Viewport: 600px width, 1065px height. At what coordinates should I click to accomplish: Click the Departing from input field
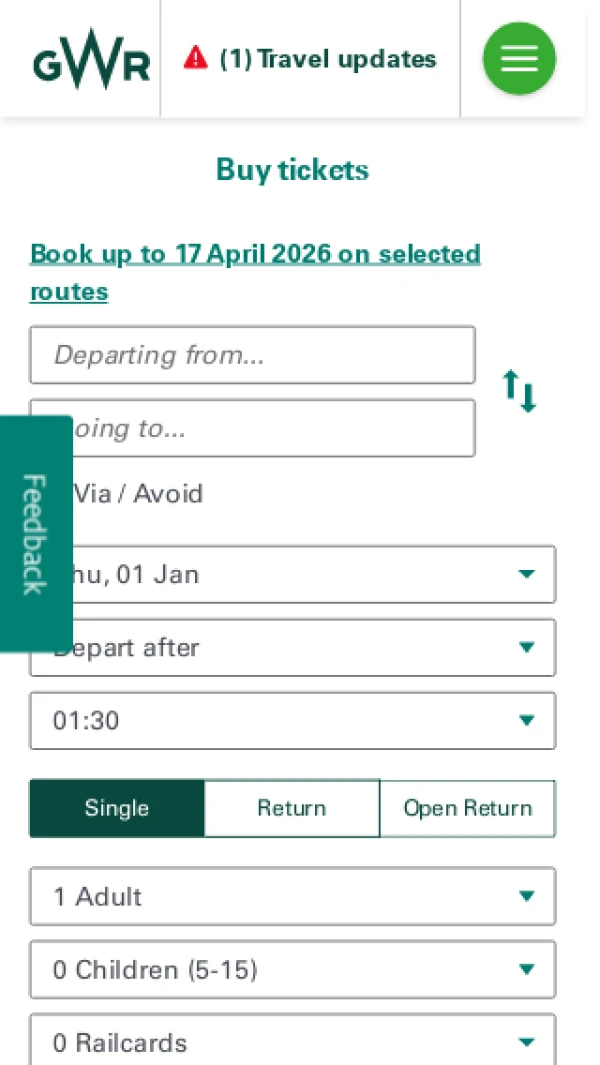(252, 355)
